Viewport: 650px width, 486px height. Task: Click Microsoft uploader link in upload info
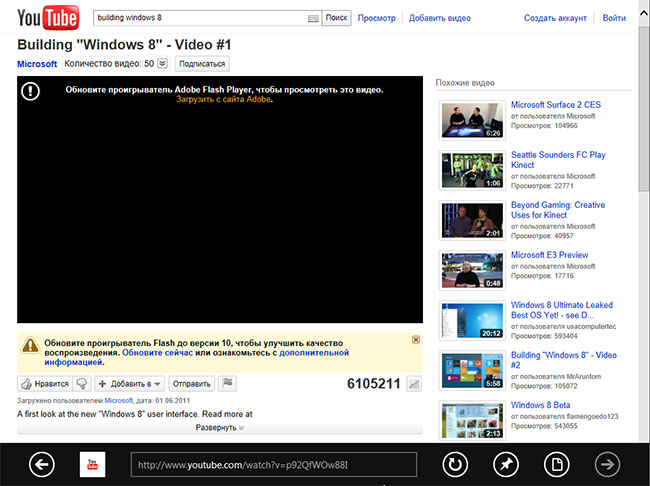[119, 401]
